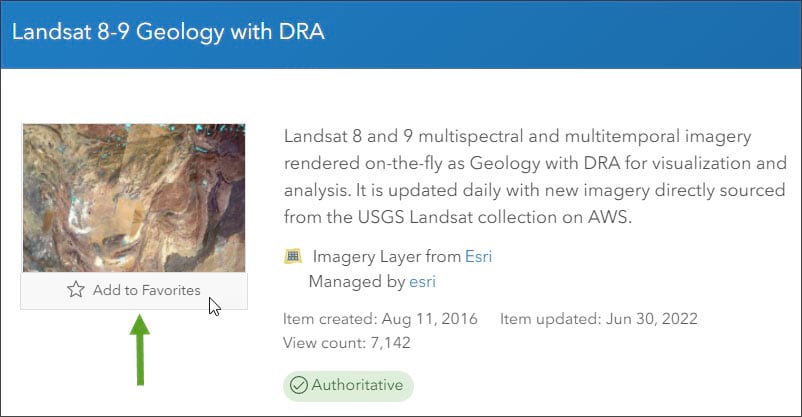Click the line reading rendered on-the-fly as Geology
This screenshot has width=802, height=417.
pyautogui.click(x=535, y=162)
